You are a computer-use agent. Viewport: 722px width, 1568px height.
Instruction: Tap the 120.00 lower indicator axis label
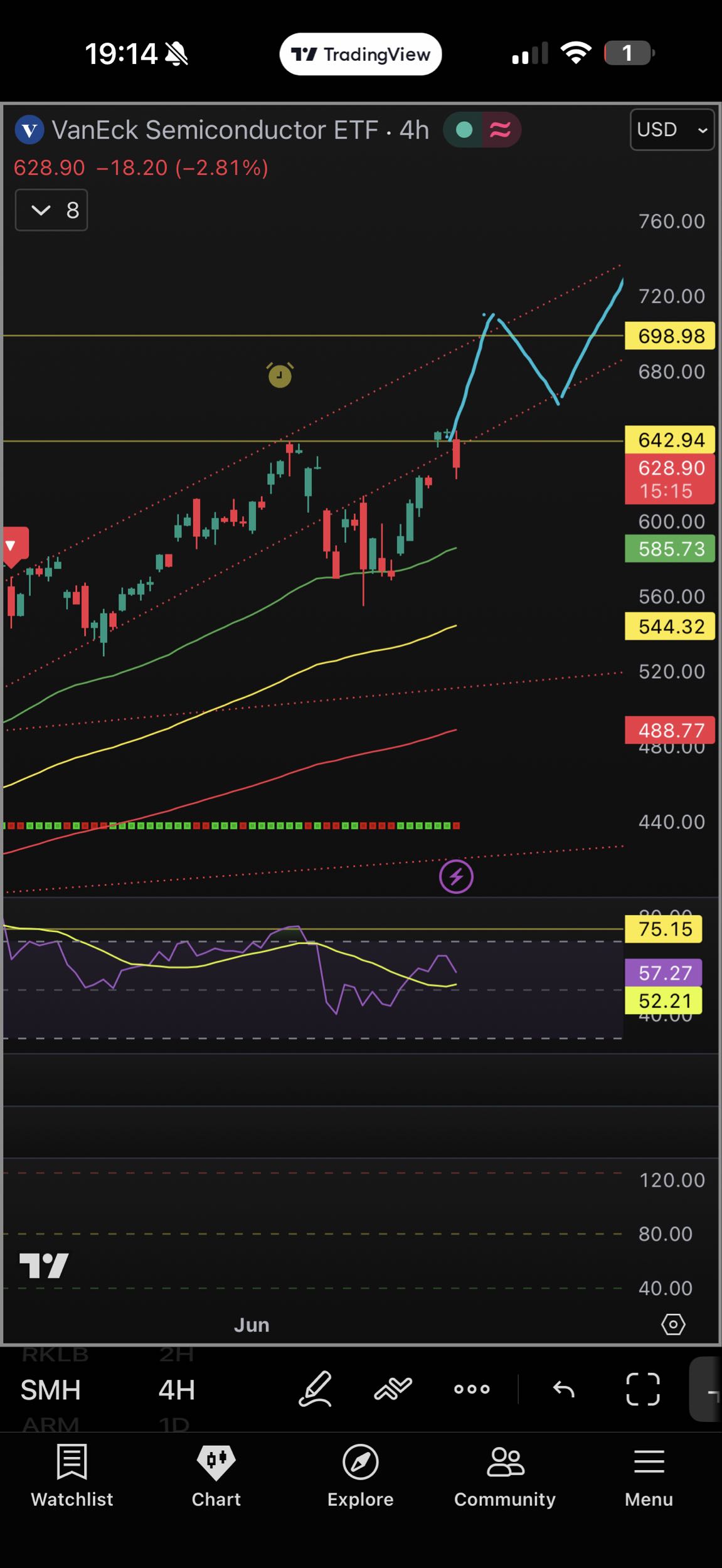pos(671,1180)
